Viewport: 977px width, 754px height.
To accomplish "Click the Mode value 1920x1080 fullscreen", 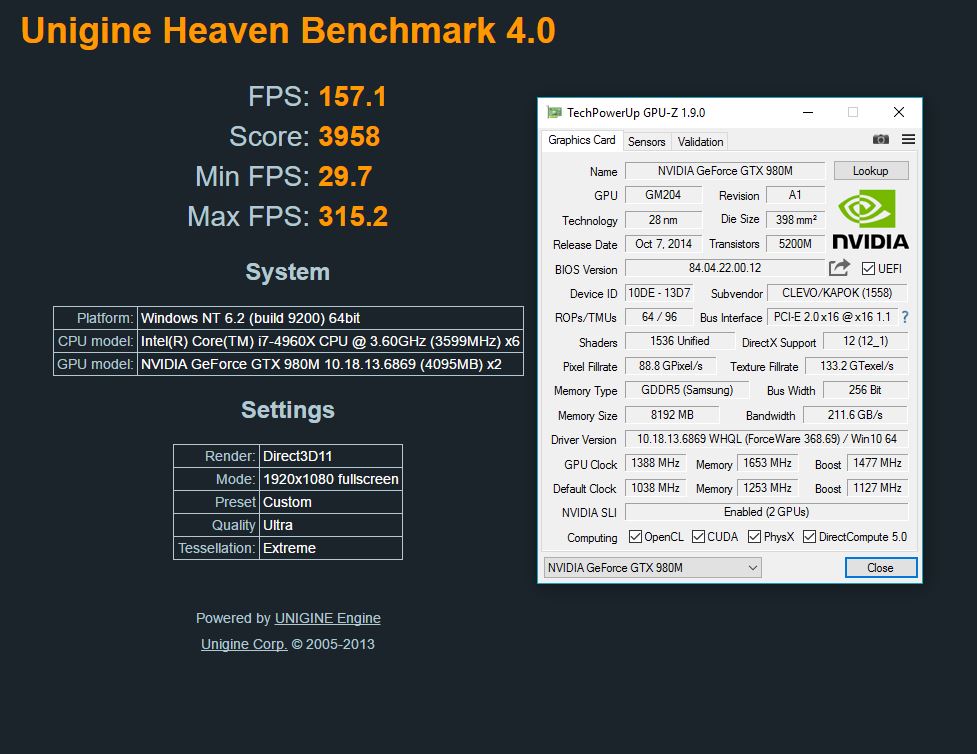I will click(x=330, y=479).
